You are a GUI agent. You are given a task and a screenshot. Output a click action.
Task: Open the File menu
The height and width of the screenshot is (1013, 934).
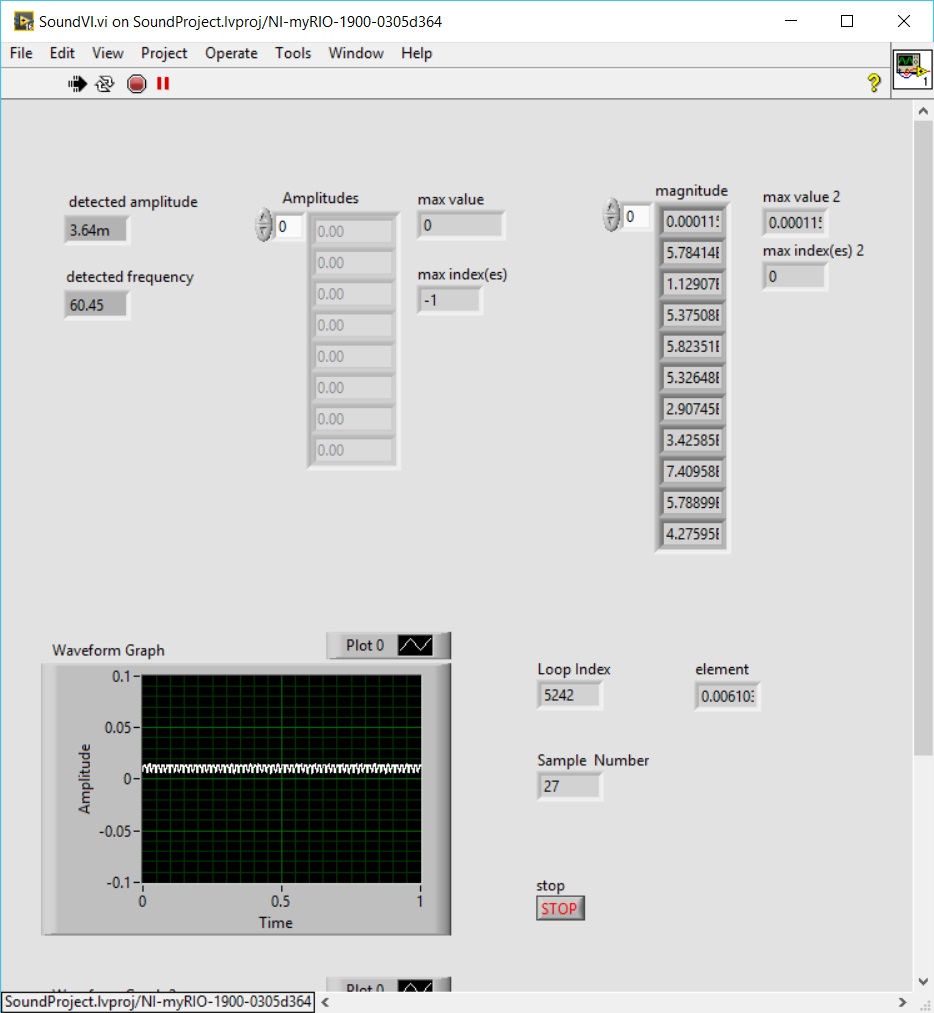pos(21,53)
